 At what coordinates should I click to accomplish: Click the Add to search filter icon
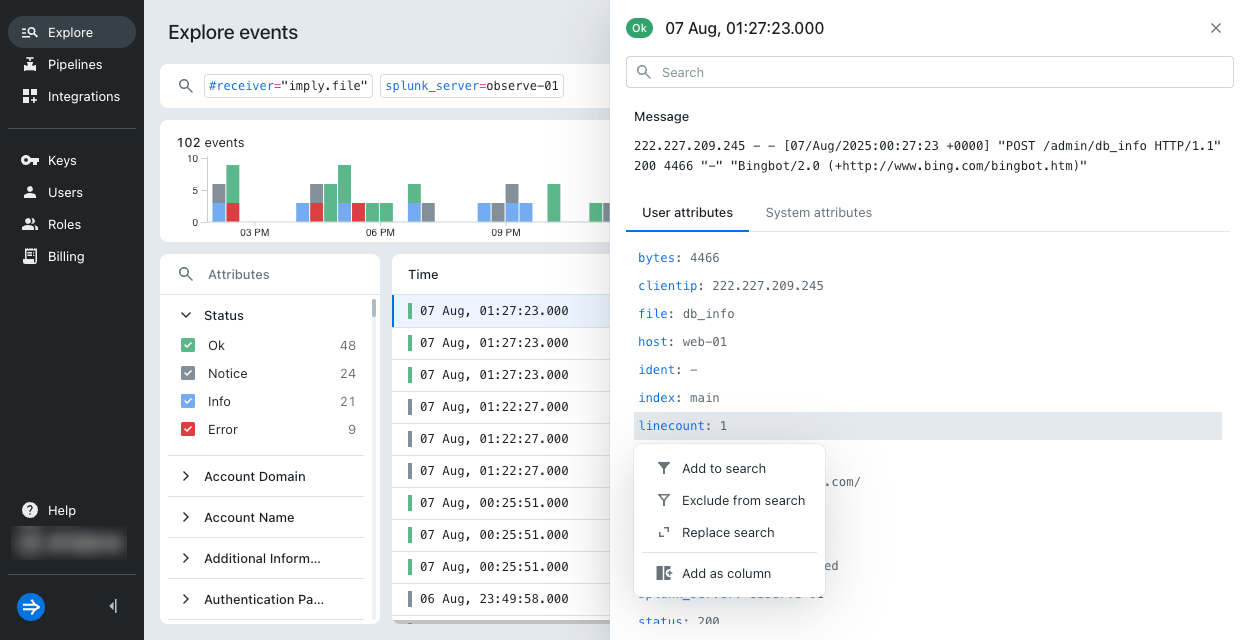[x=664, y=468]
